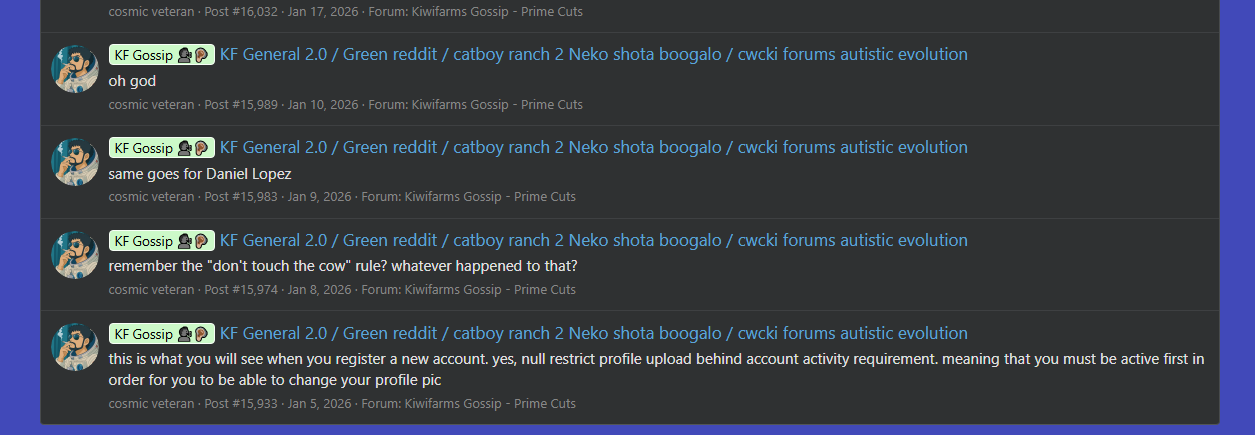Click the avatar beside the "oh god" post
This screenshot has width=1255, height=435.
[75, 69]
